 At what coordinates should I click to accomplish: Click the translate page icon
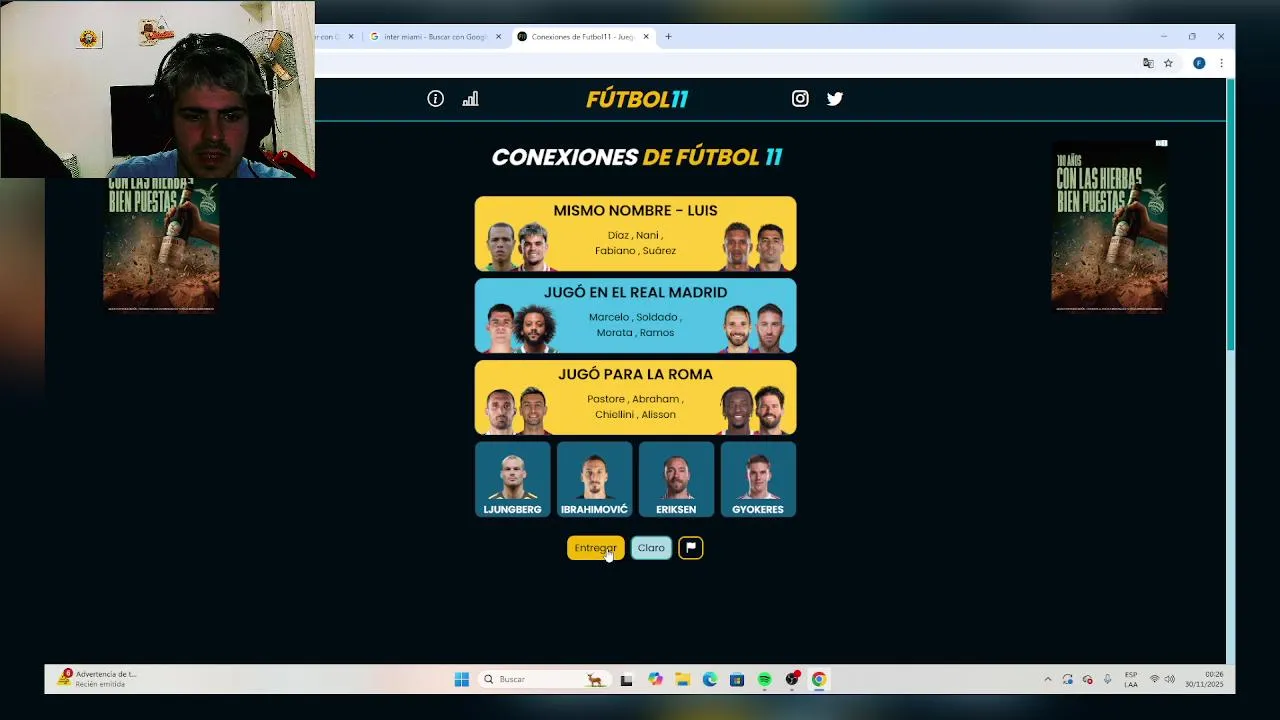1148,63
